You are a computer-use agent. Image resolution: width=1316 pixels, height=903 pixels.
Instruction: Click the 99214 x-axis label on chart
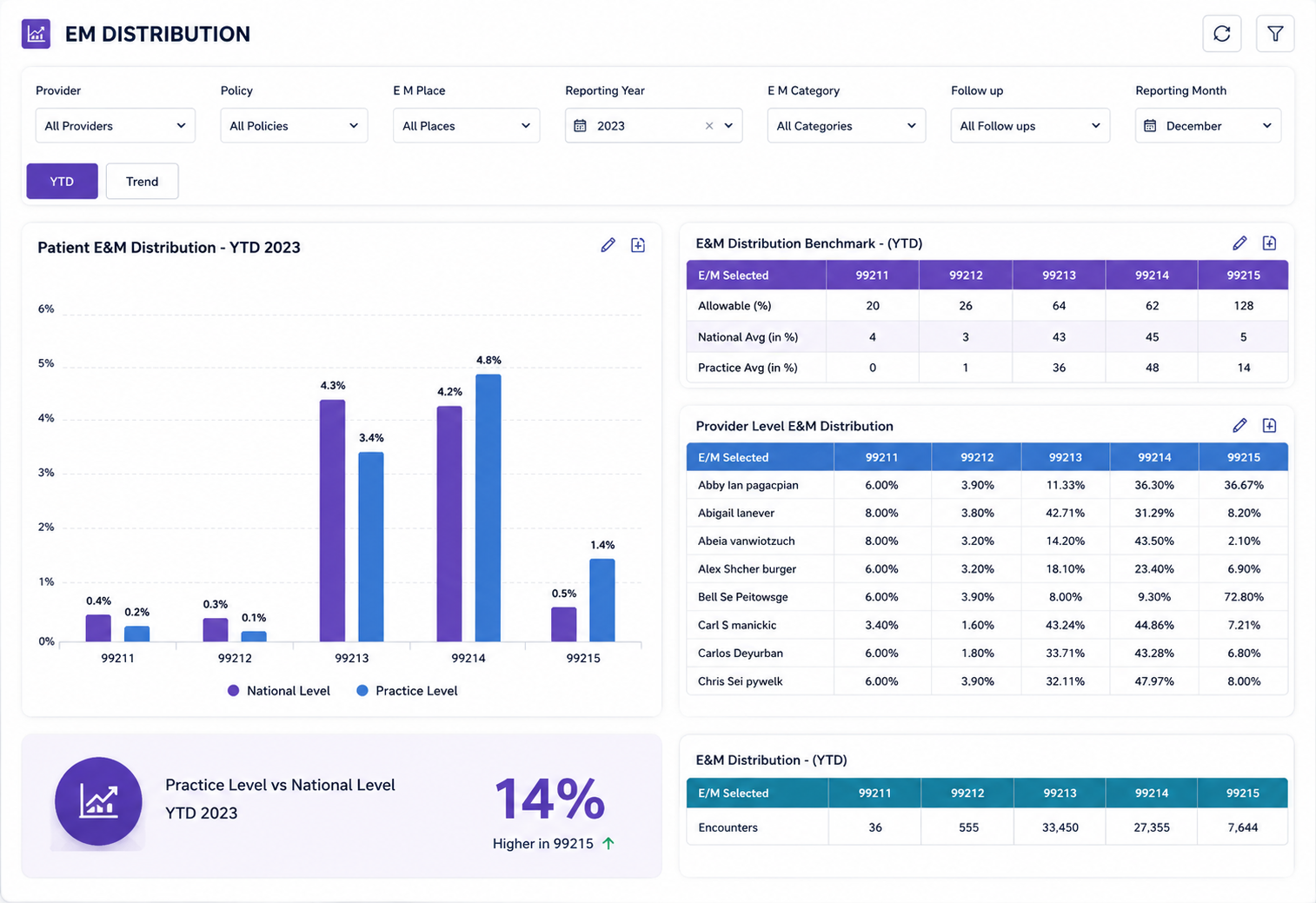pos(468,658)
